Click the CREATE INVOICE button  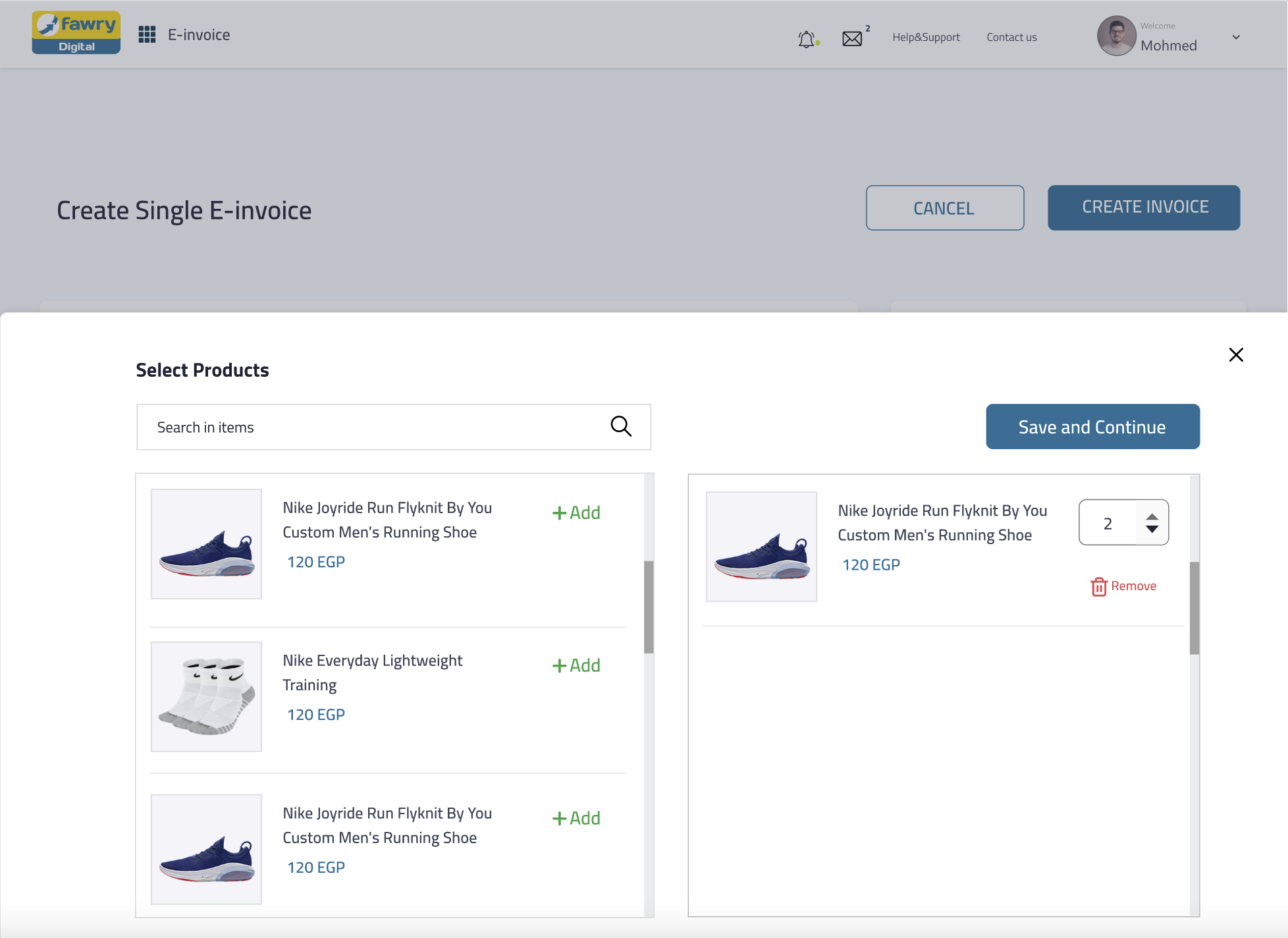[x=1144, y=207]
